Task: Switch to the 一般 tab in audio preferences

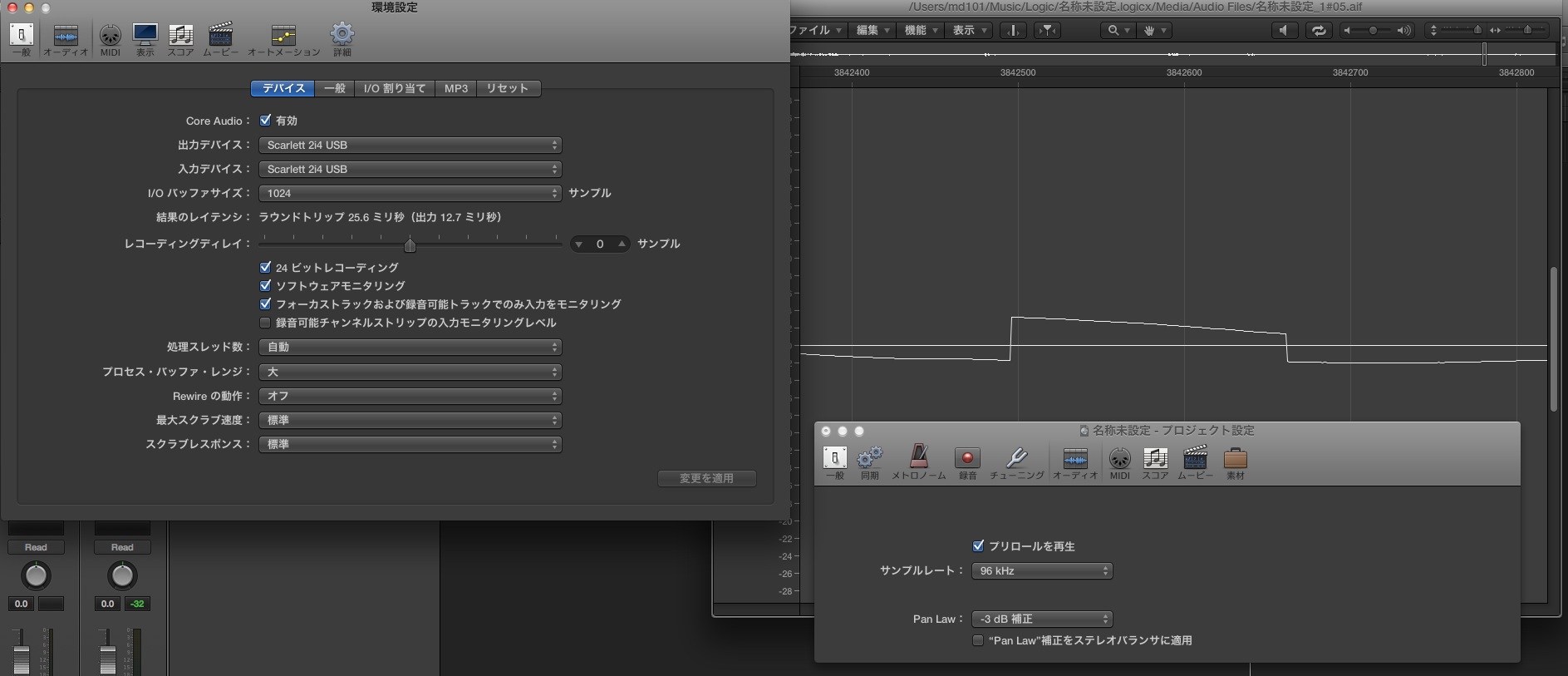Action: coord(335,89)
